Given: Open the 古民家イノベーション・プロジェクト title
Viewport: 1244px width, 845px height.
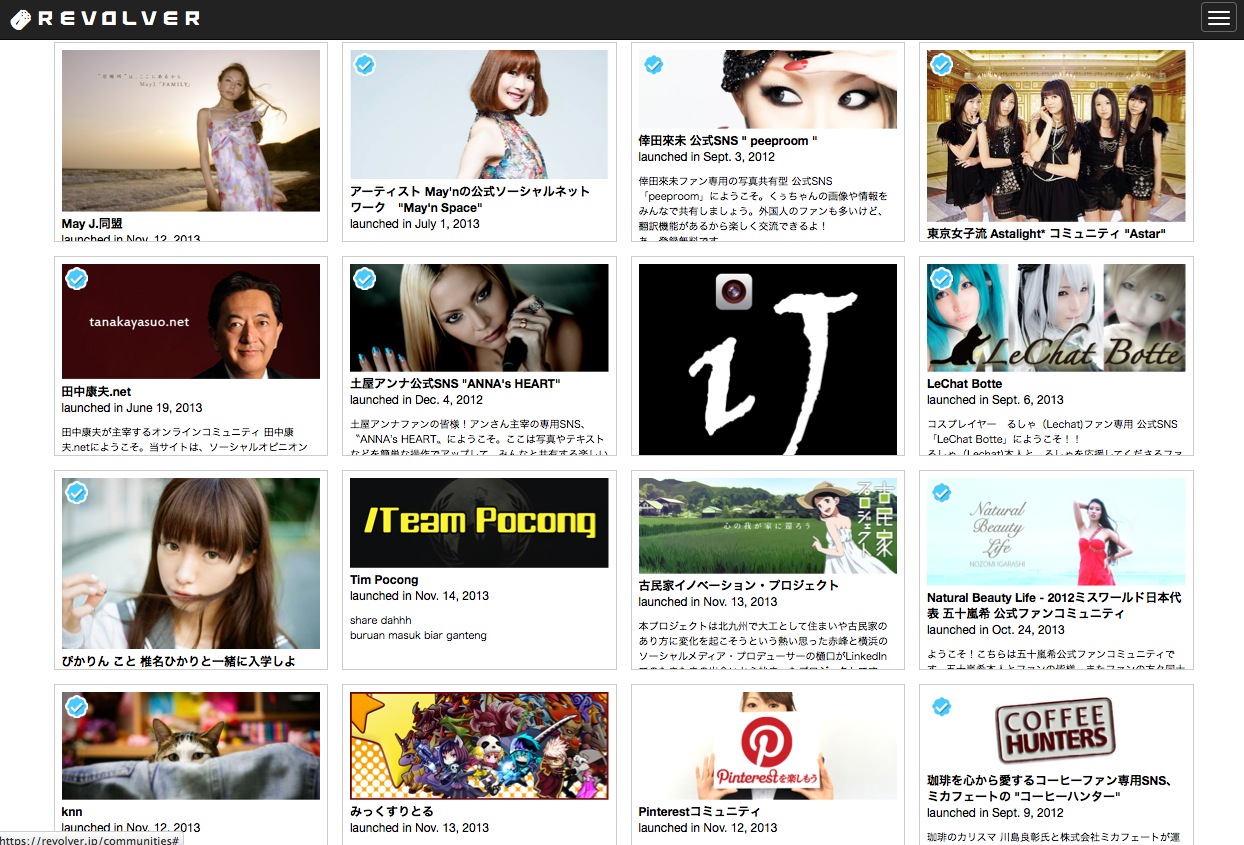Looking at the screenshot, I should (x=738, y=586).
